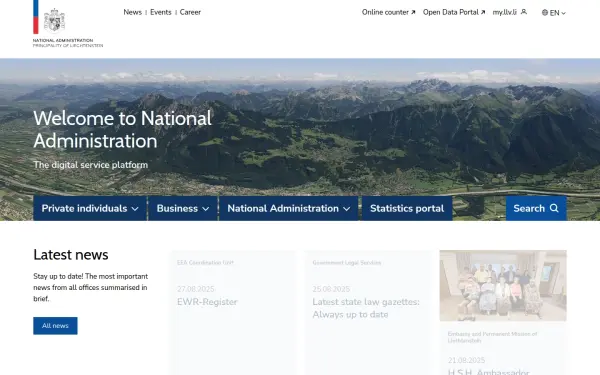This screenshot has width=600, height=375.
Task: Click the All news button
Action: point(55,326)
